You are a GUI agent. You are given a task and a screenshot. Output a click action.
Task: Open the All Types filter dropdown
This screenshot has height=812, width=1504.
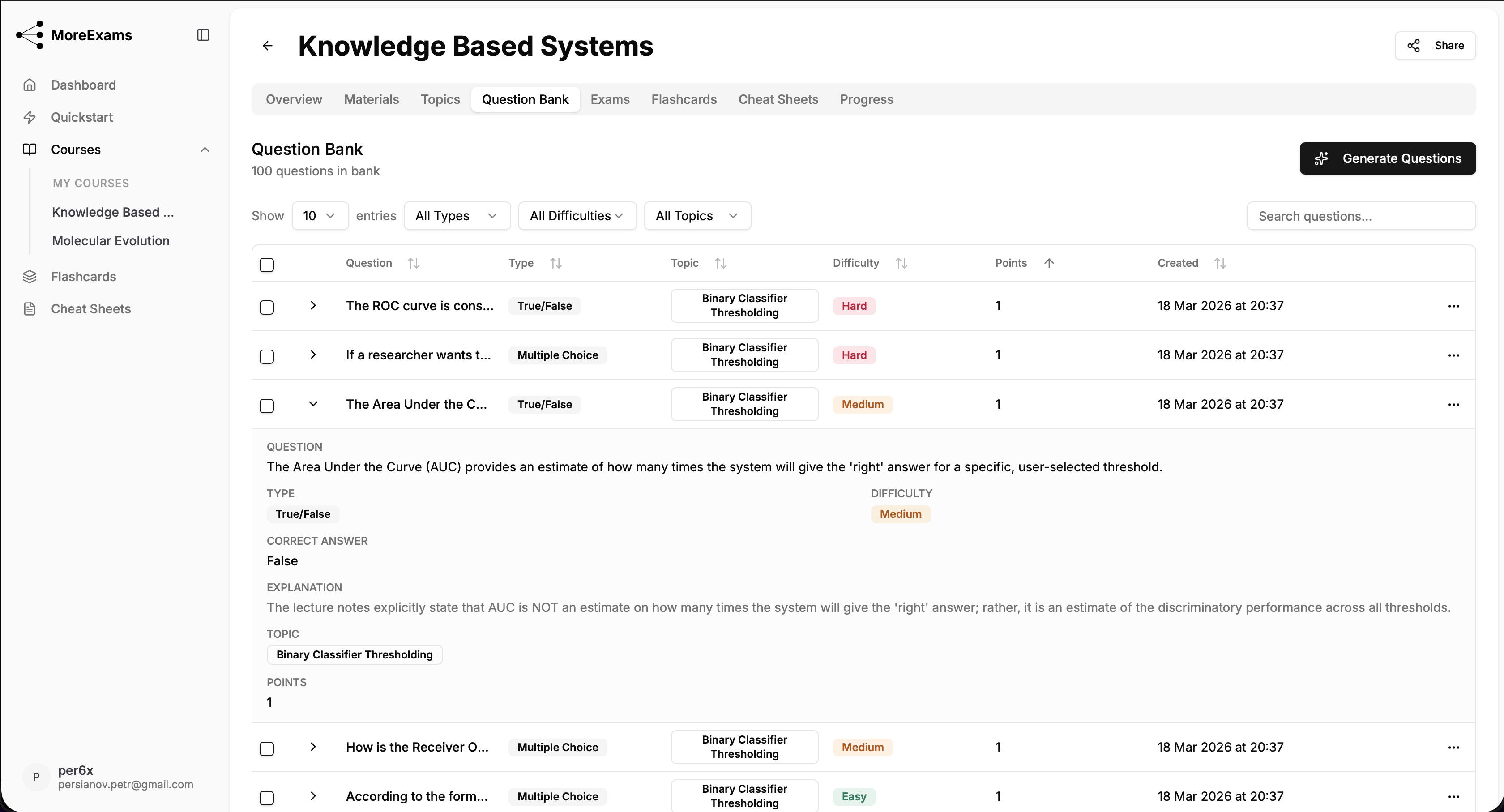[457, 216]
